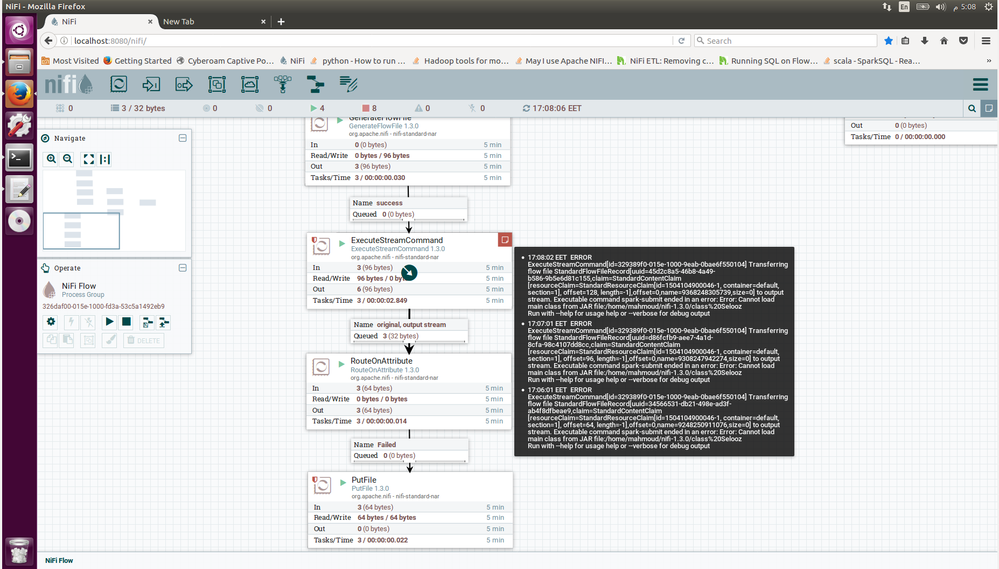Click Zoom In in Navigate panel
The height and width of the screenshot is (569, 999).
(x=51, y=159)
